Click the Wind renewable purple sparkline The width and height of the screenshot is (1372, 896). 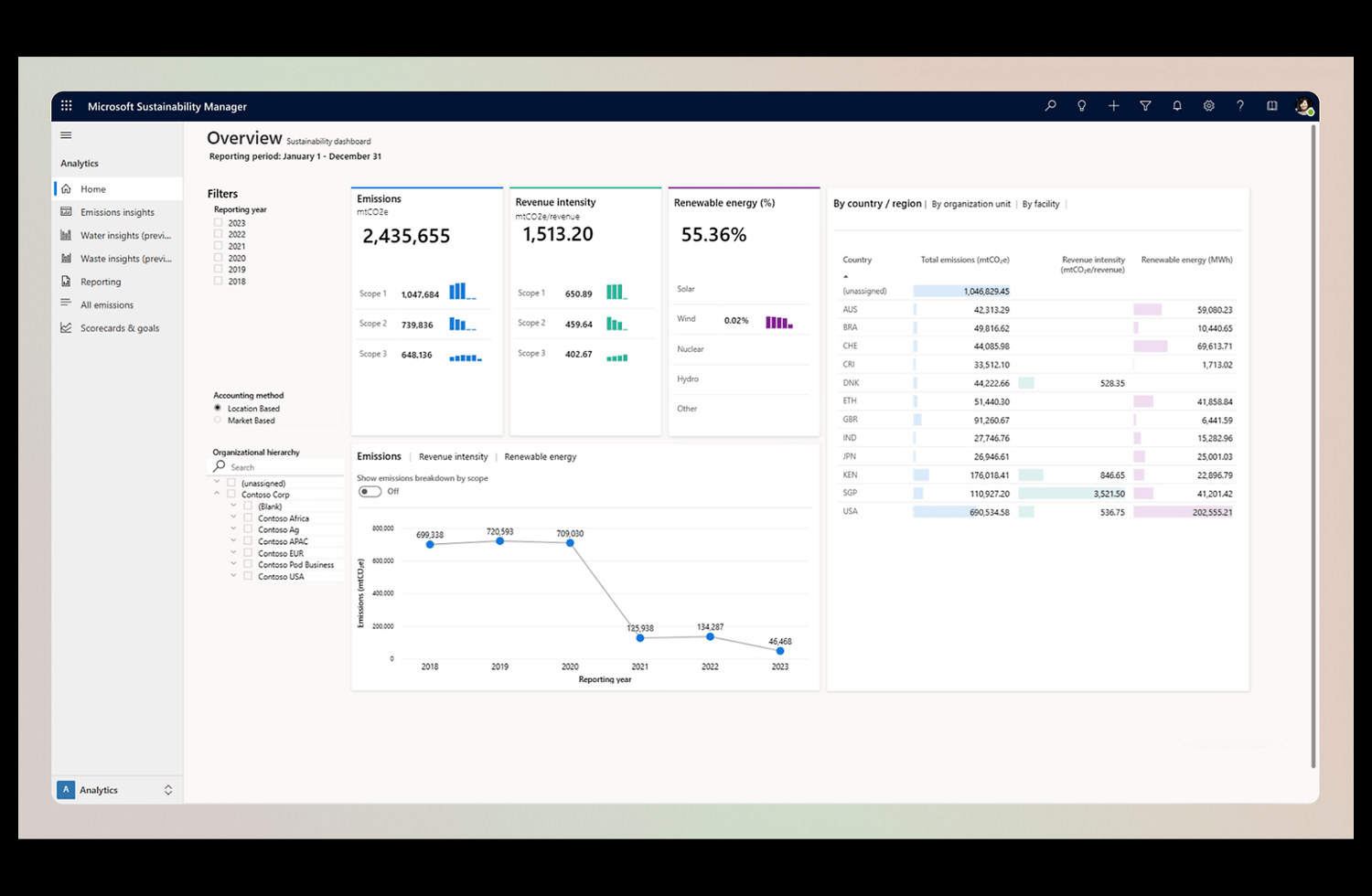coord(778,322)
